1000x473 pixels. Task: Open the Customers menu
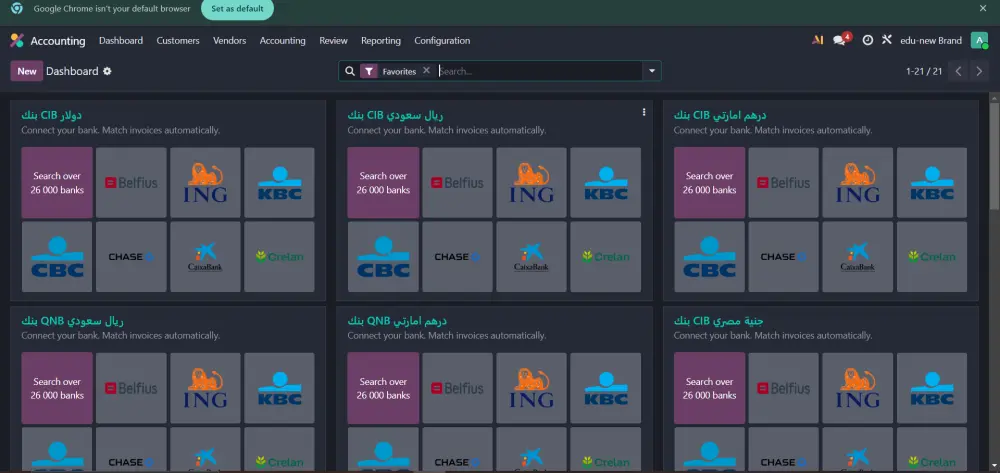point(178,40)
